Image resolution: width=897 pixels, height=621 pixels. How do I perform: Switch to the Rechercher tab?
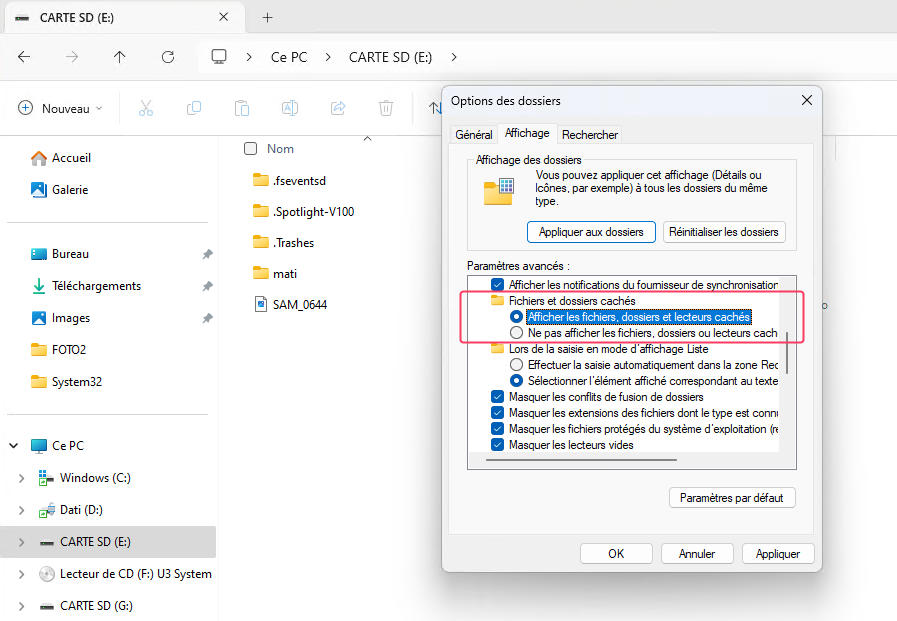point(589,133)
